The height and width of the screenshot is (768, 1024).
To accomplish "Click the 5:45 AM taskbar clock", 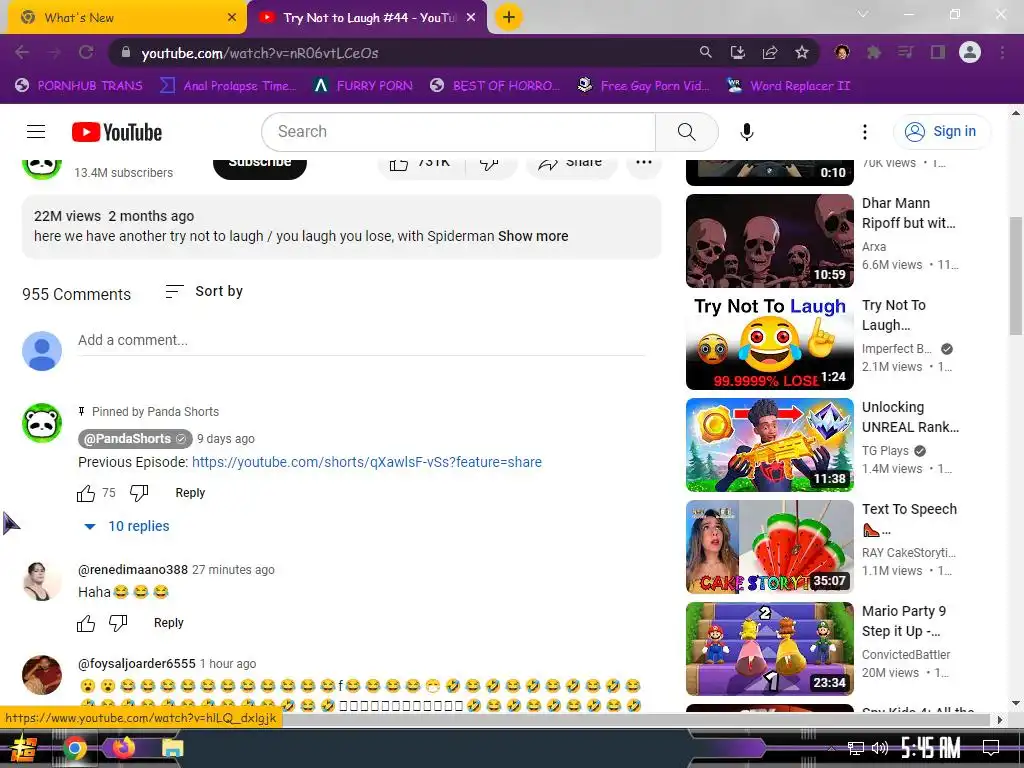I will coord(931,748).
